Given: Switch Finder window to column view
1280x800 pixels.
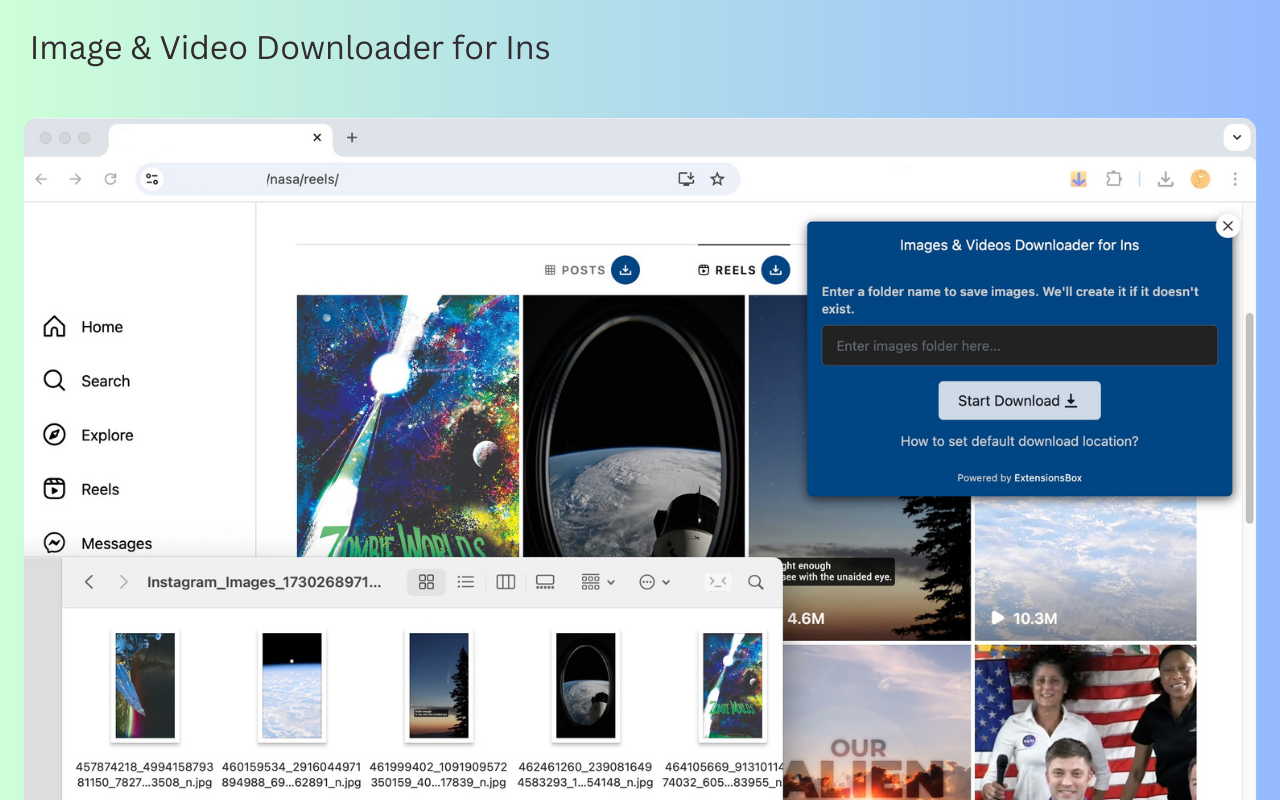Looking at the screenshot, I should click(505, 581).
